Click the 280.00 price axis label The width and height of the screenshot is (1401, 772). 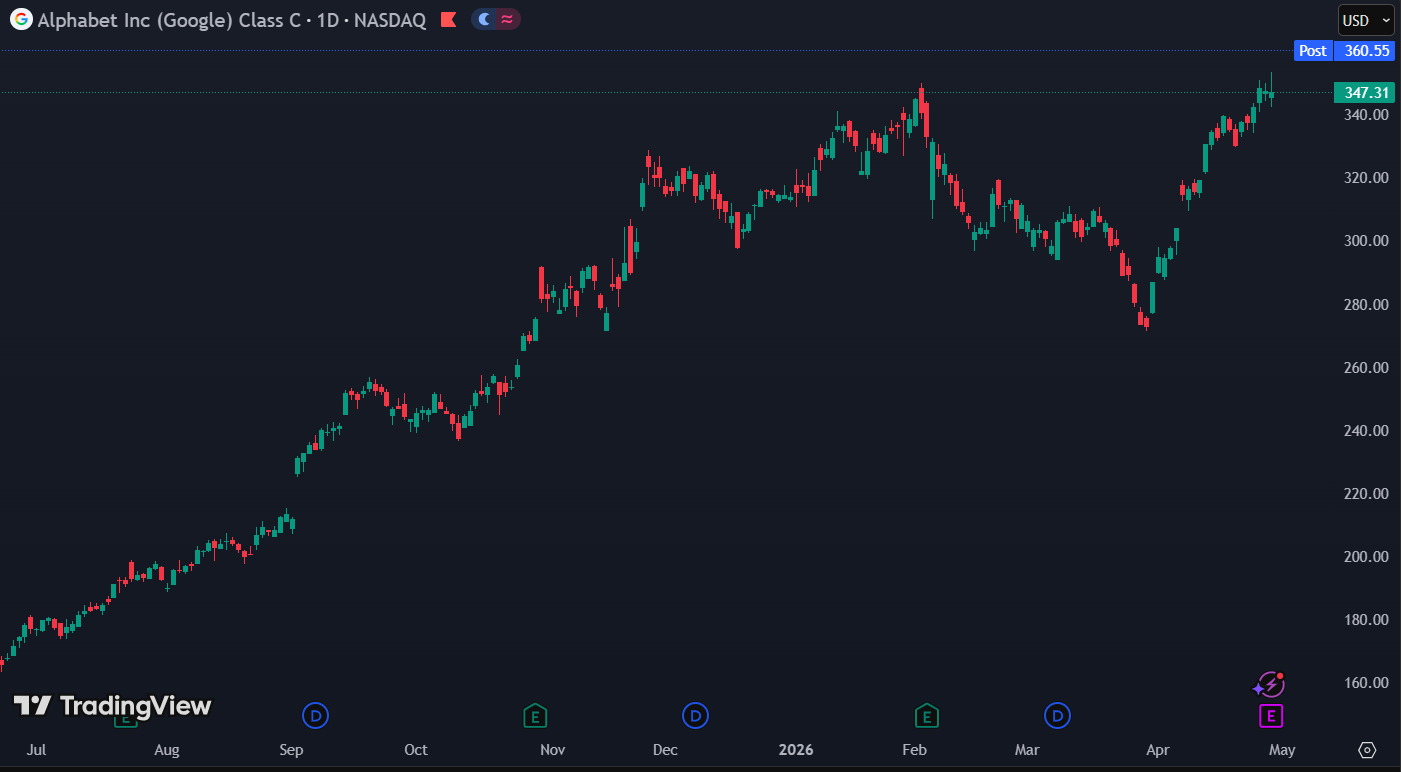pyautogui.click(x=1366, y=304)
